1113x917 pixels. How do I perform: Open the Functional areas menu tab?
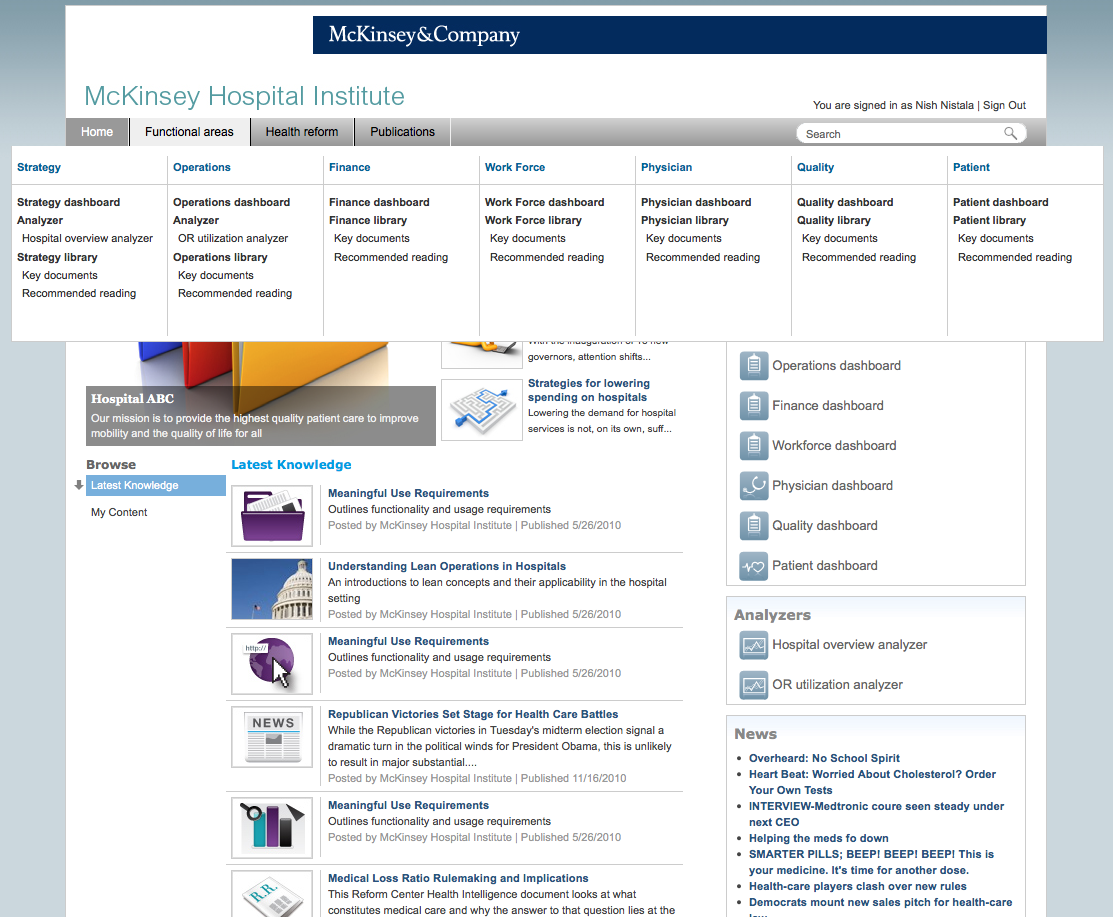[190, 132]
